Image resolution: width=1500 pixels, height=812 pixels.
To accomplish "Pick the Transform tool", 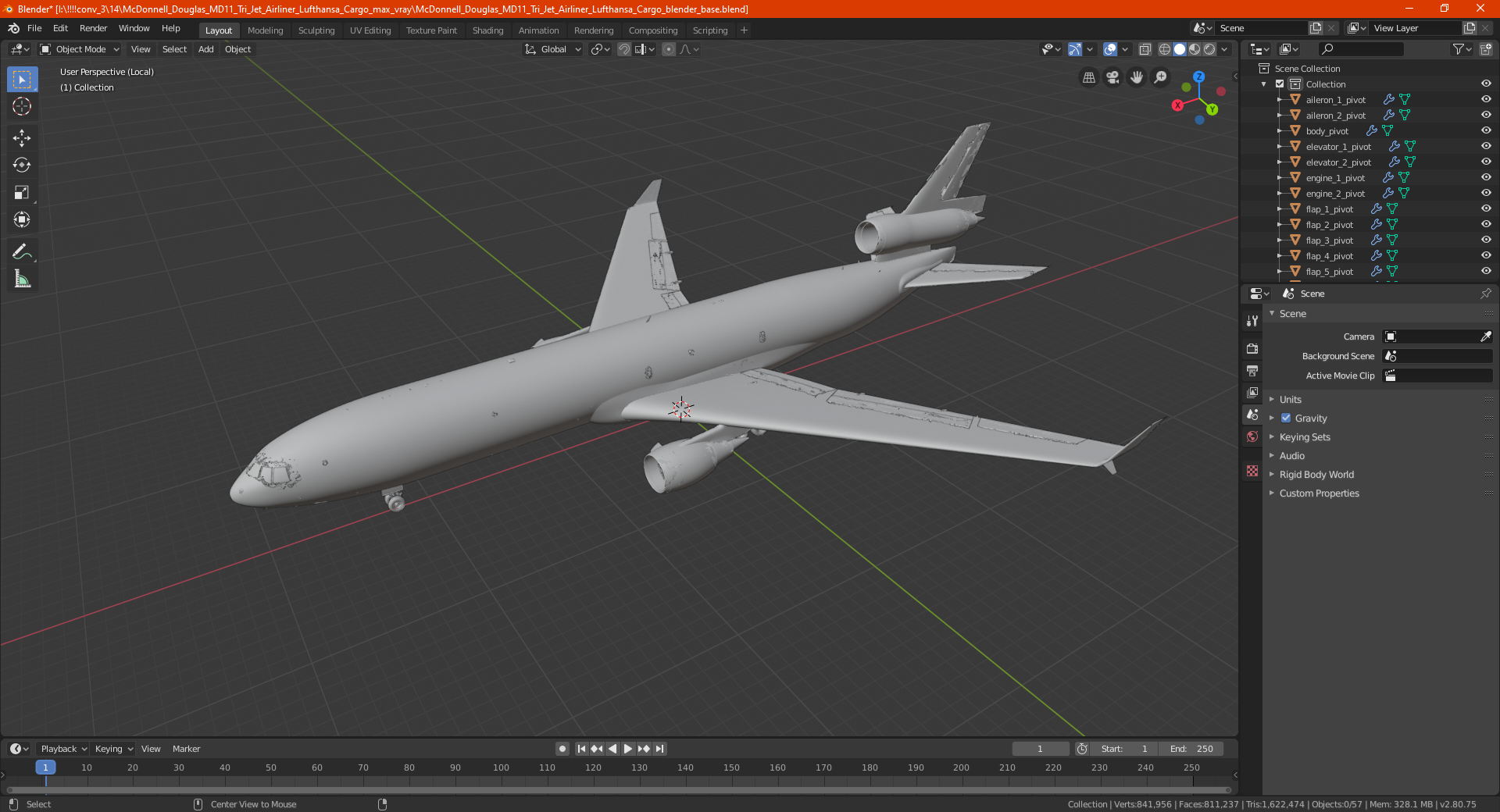I will [22, 219].
